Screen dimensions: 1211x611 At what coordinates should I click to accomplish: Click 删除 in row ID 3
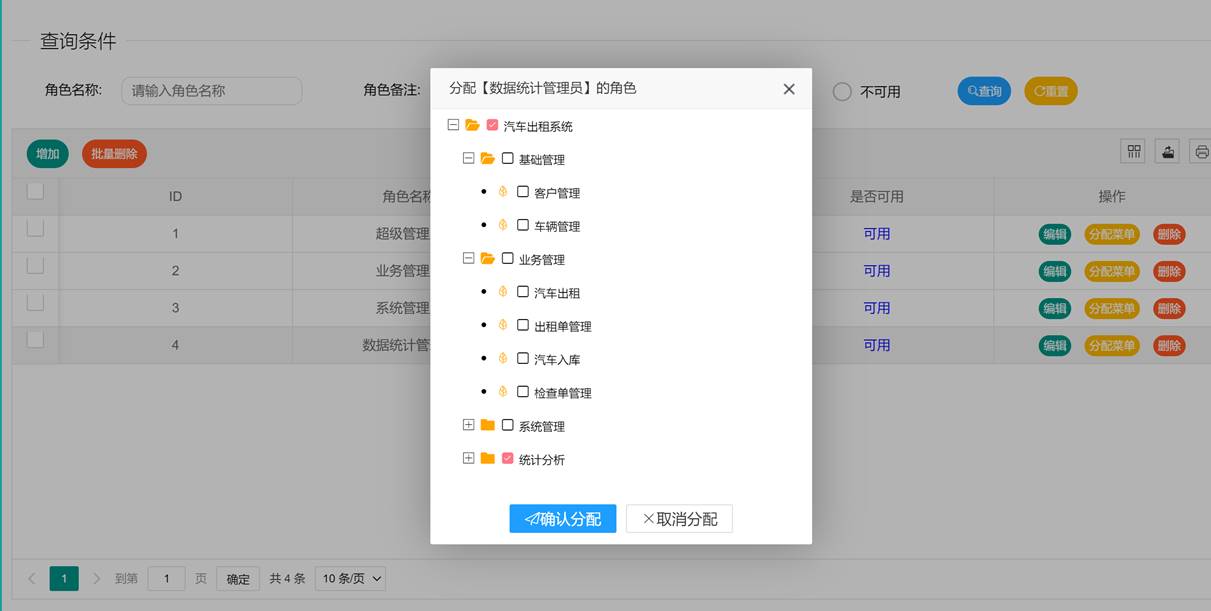[x=1169, y=308]
